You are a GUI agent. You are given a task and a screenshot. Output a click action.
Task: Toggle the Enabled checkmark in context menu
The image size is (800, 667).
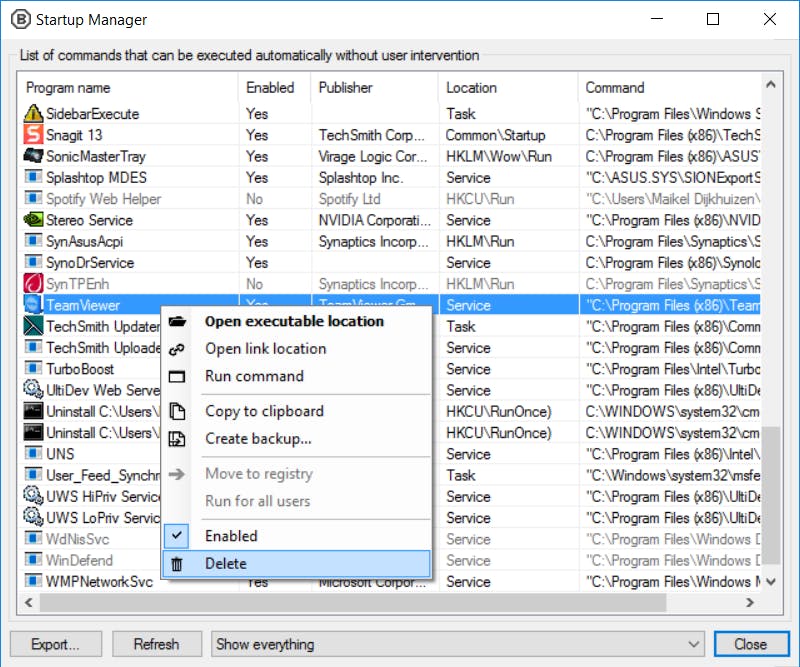[x=177, y=536]
